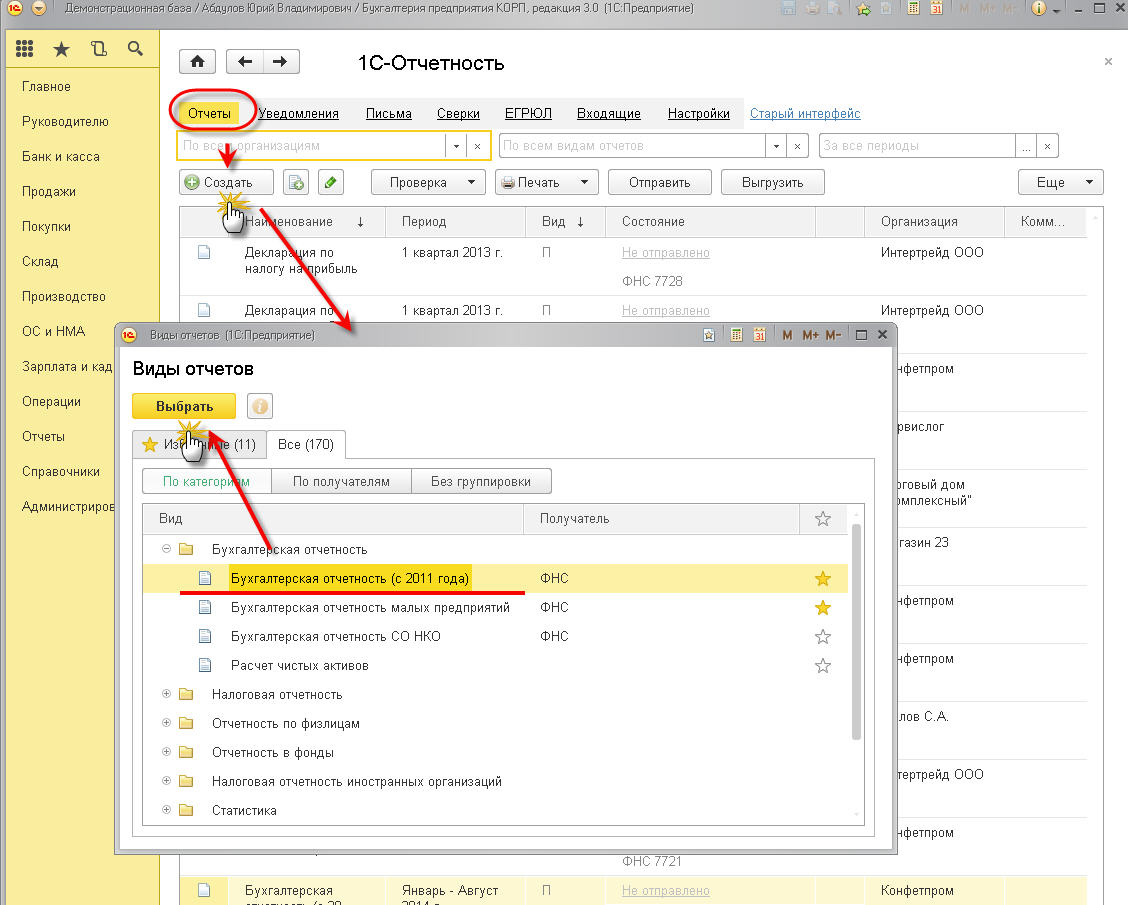Click the M+ button in dialog
This screenshot has width=1128, height=905.
click(x=810, y=335)
